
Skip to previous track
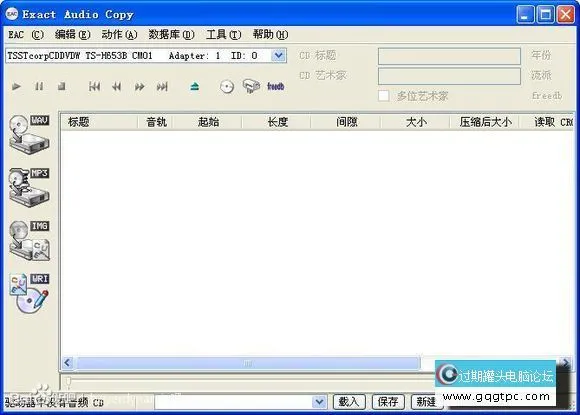(94, 87)
